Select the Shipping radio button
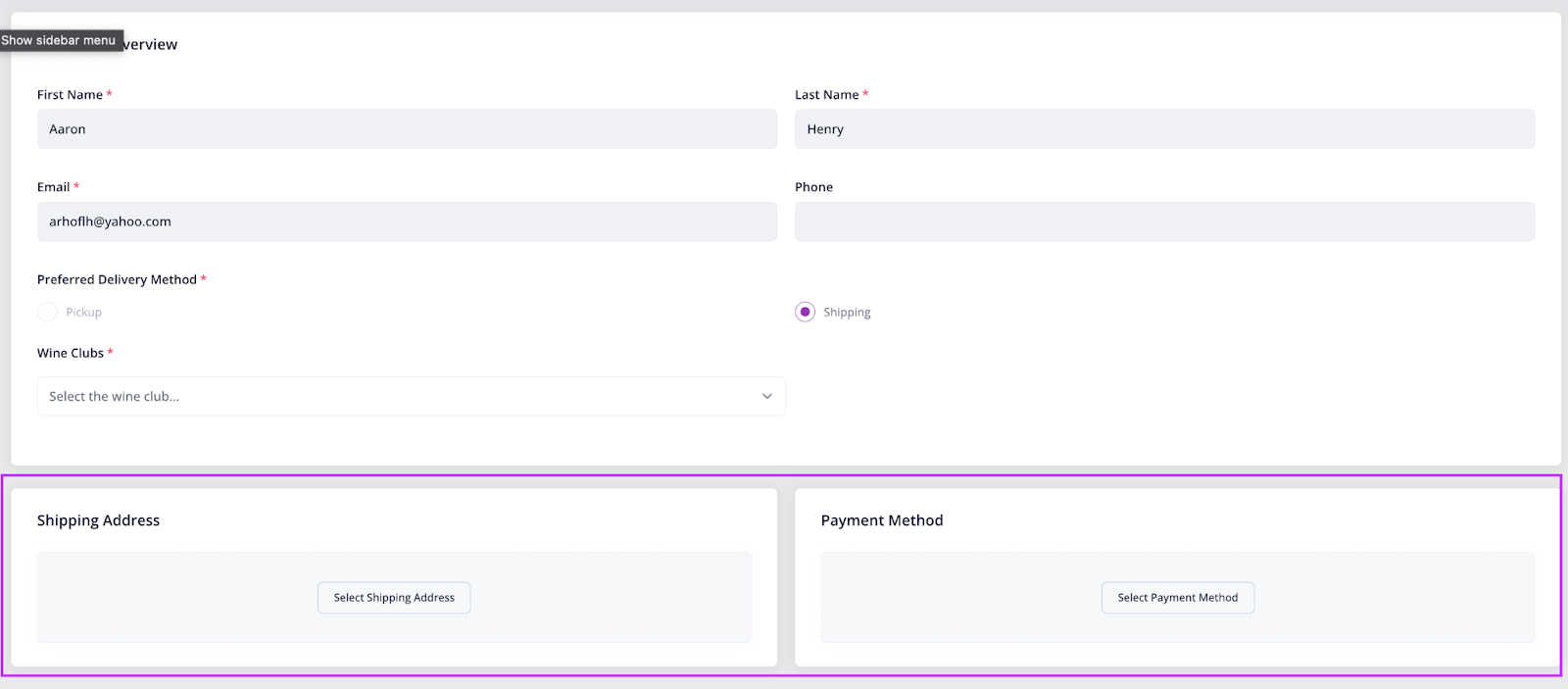 tap(805, 312)
